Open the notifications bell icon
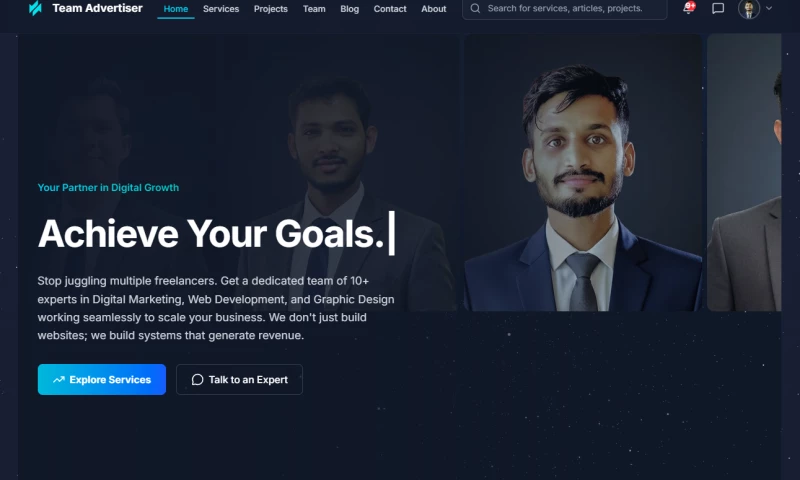Image resolution: width=800 pixels, height=480 pixels. [688, 8]
